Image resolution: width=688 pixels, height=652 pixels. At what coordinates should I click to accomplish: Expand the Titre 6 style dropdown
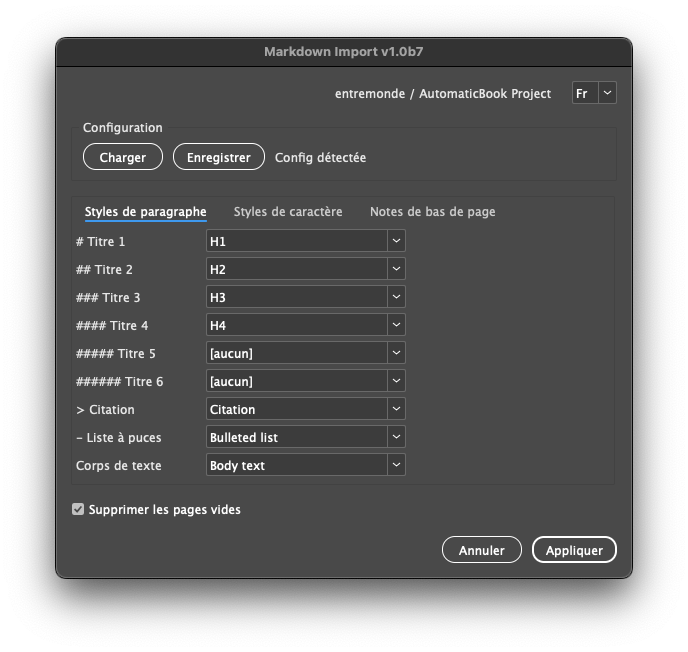coord(396,381)
